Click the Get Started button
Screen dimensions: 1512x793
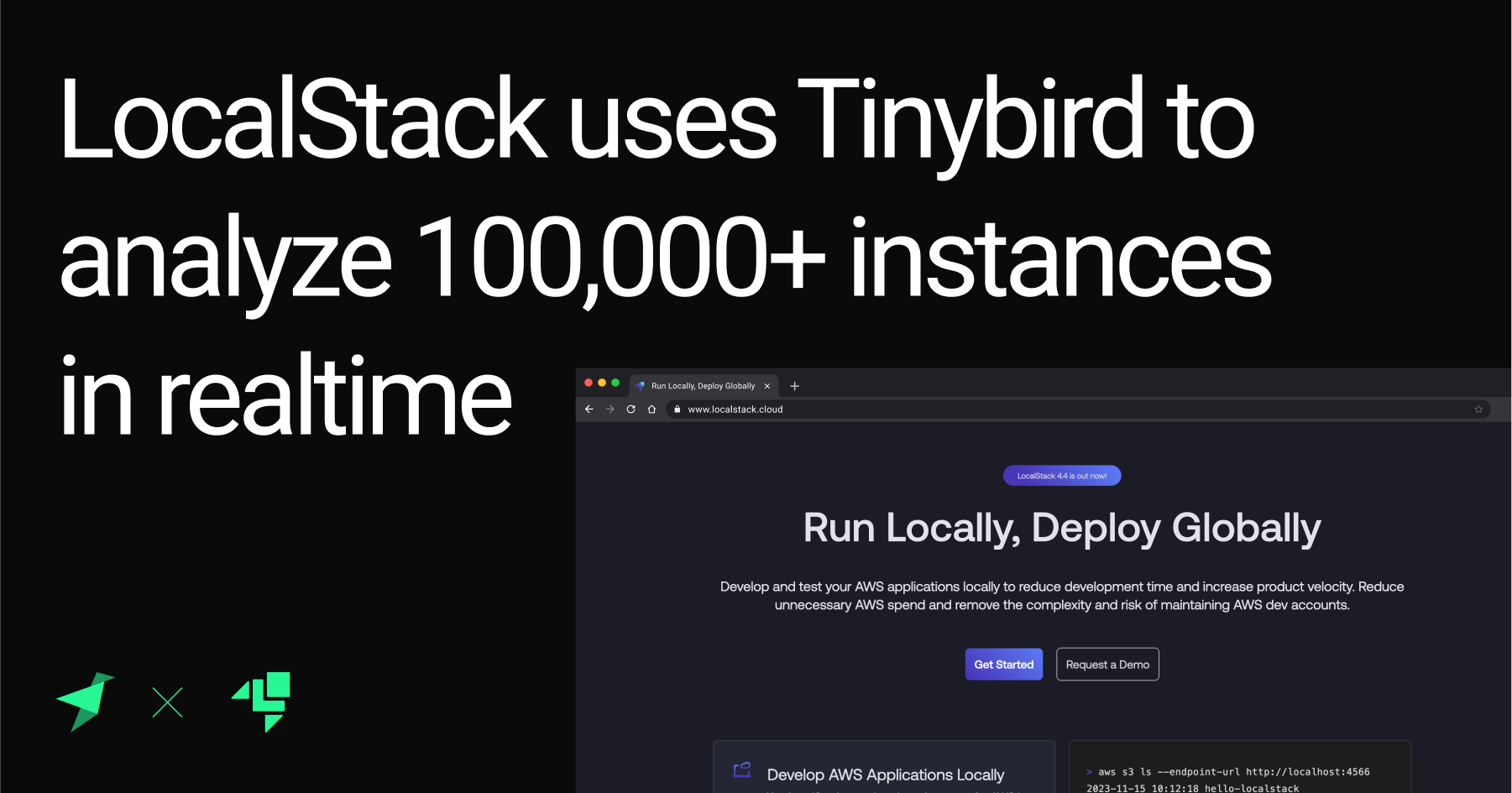[1004, 665]
